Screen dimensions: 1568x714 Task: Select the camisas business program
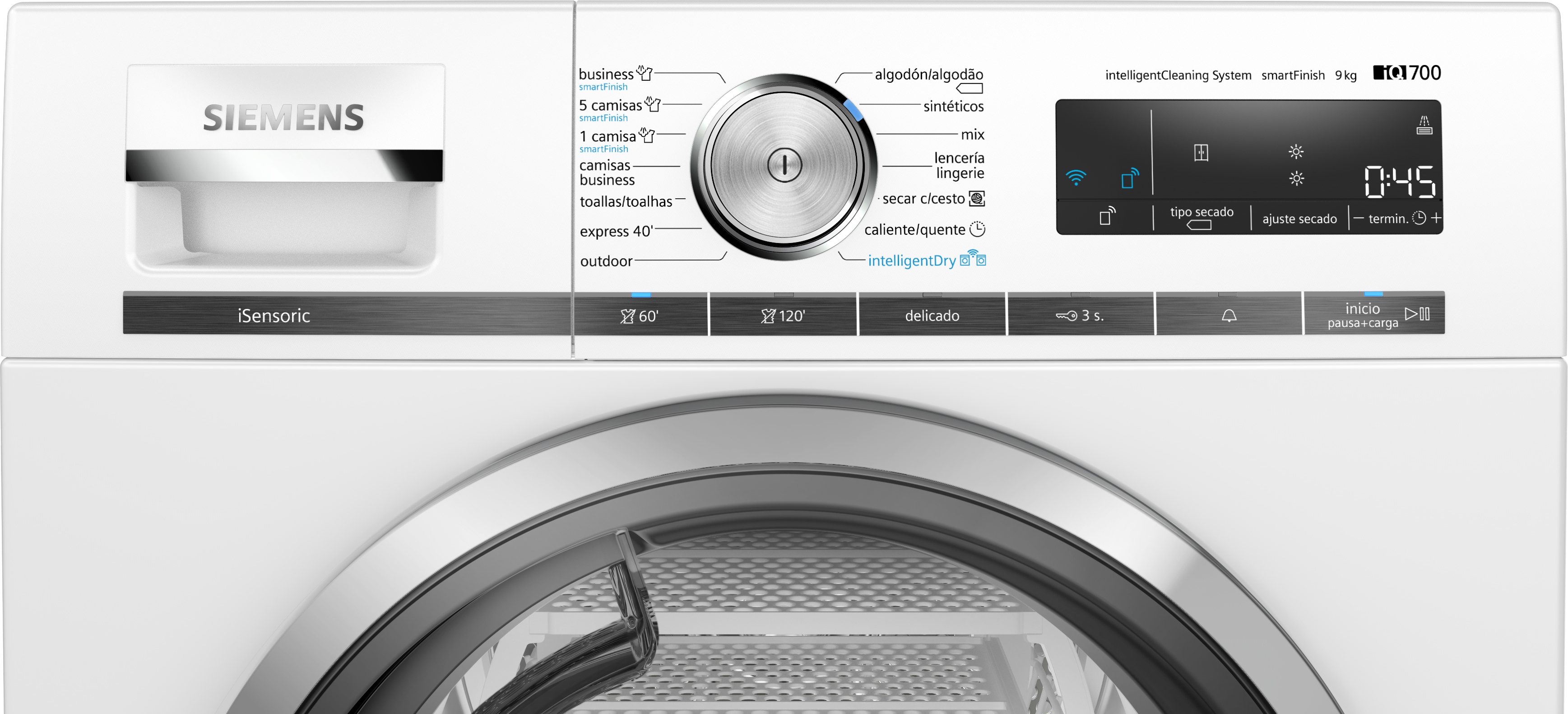(x=607, y=173)
